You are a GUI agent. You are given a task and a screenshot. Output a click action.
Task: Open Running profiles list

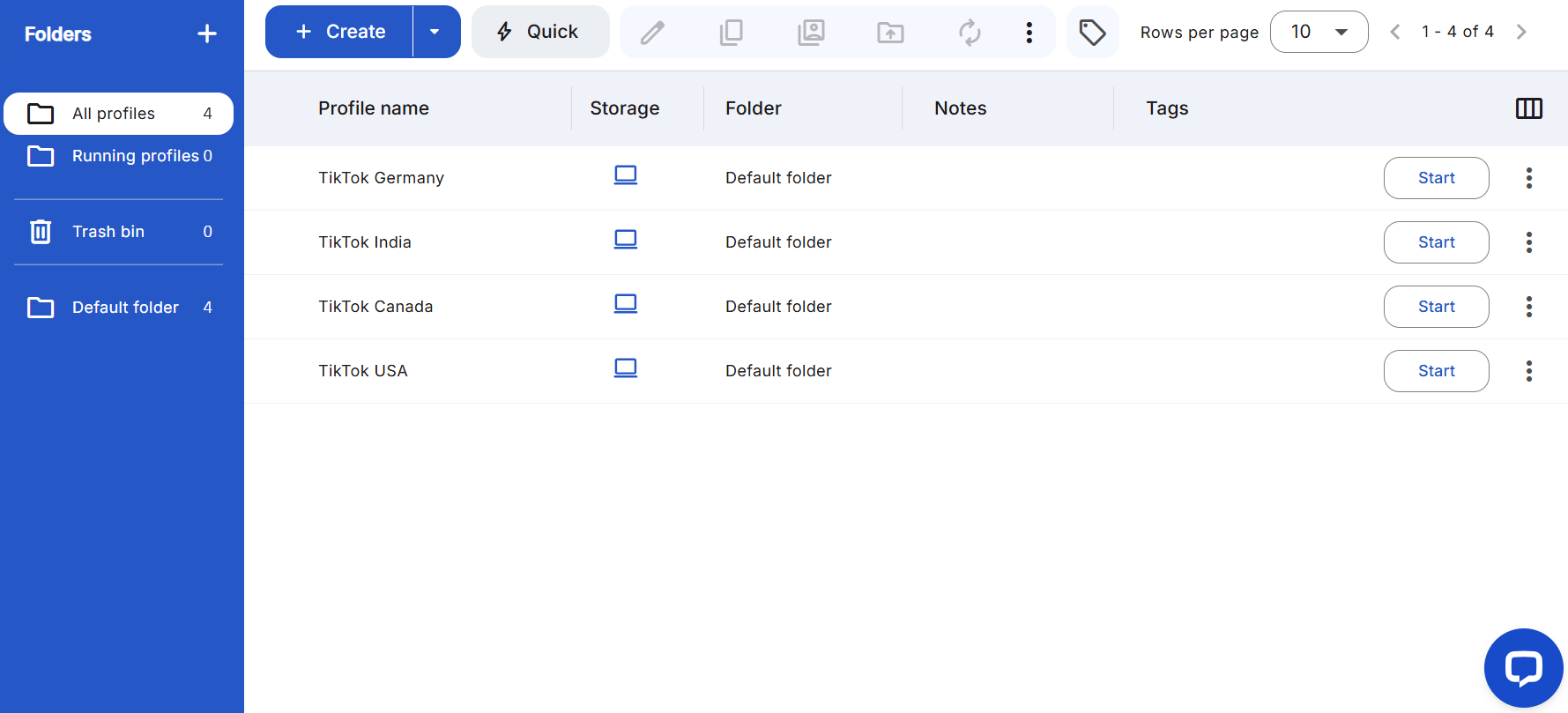119,156
